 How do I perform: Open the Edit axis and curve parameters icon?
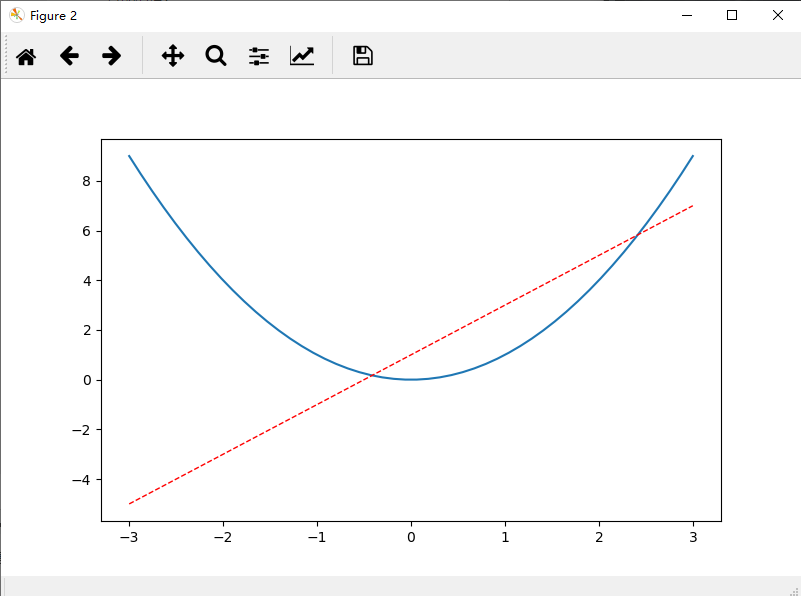(302, 56)
